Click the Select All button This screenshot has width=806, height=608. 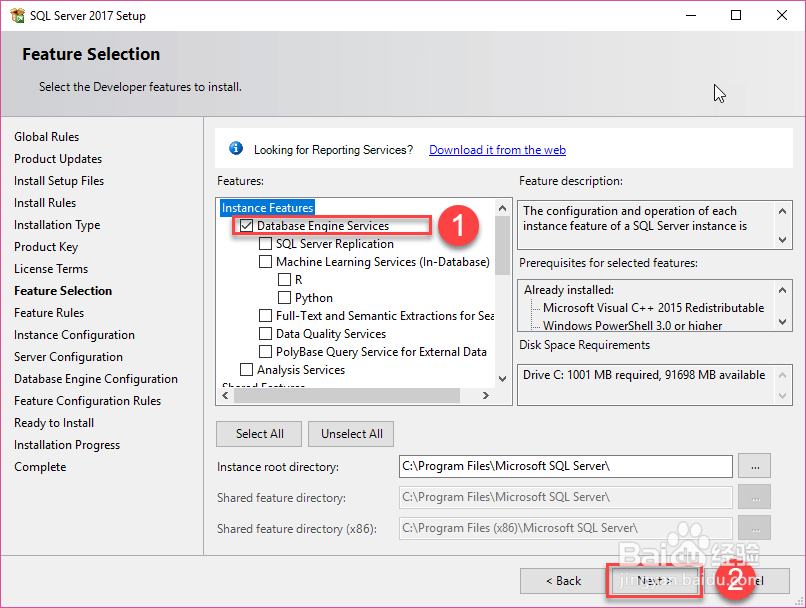[259, 434]
